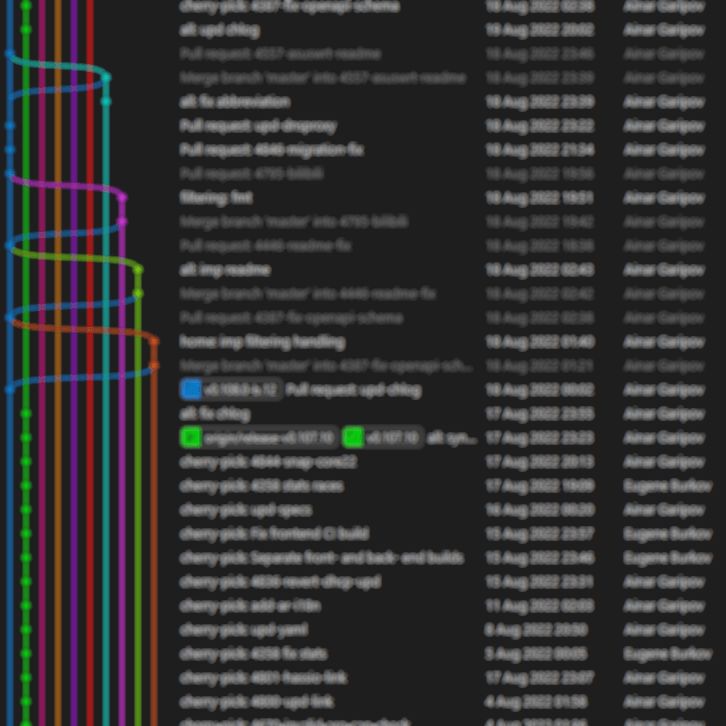Select commit 'Pull request: 4446-readme-fix'
The image size is (726, 726).
tap(266, 246)
